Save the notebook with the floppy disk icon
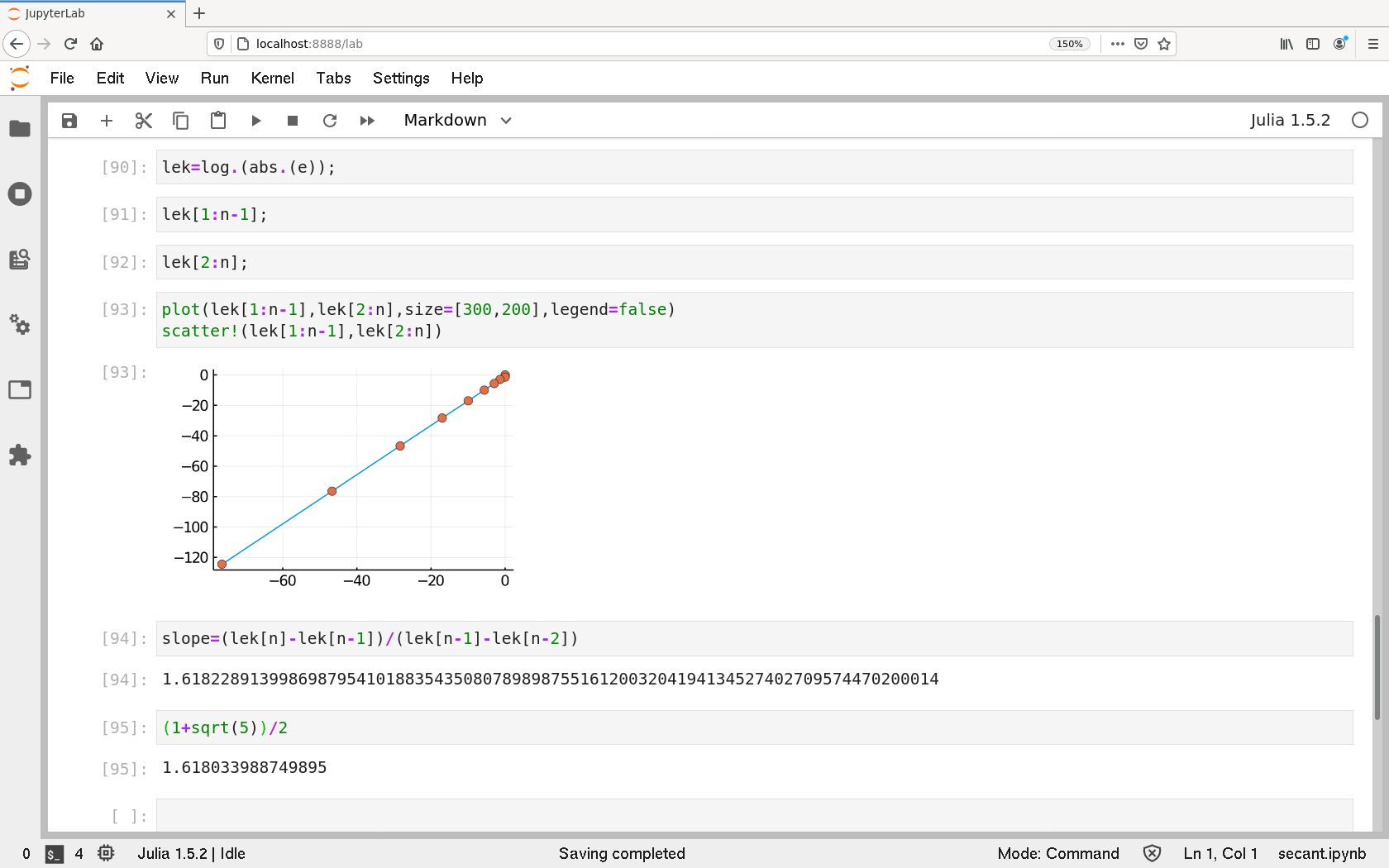 (69, 121)
